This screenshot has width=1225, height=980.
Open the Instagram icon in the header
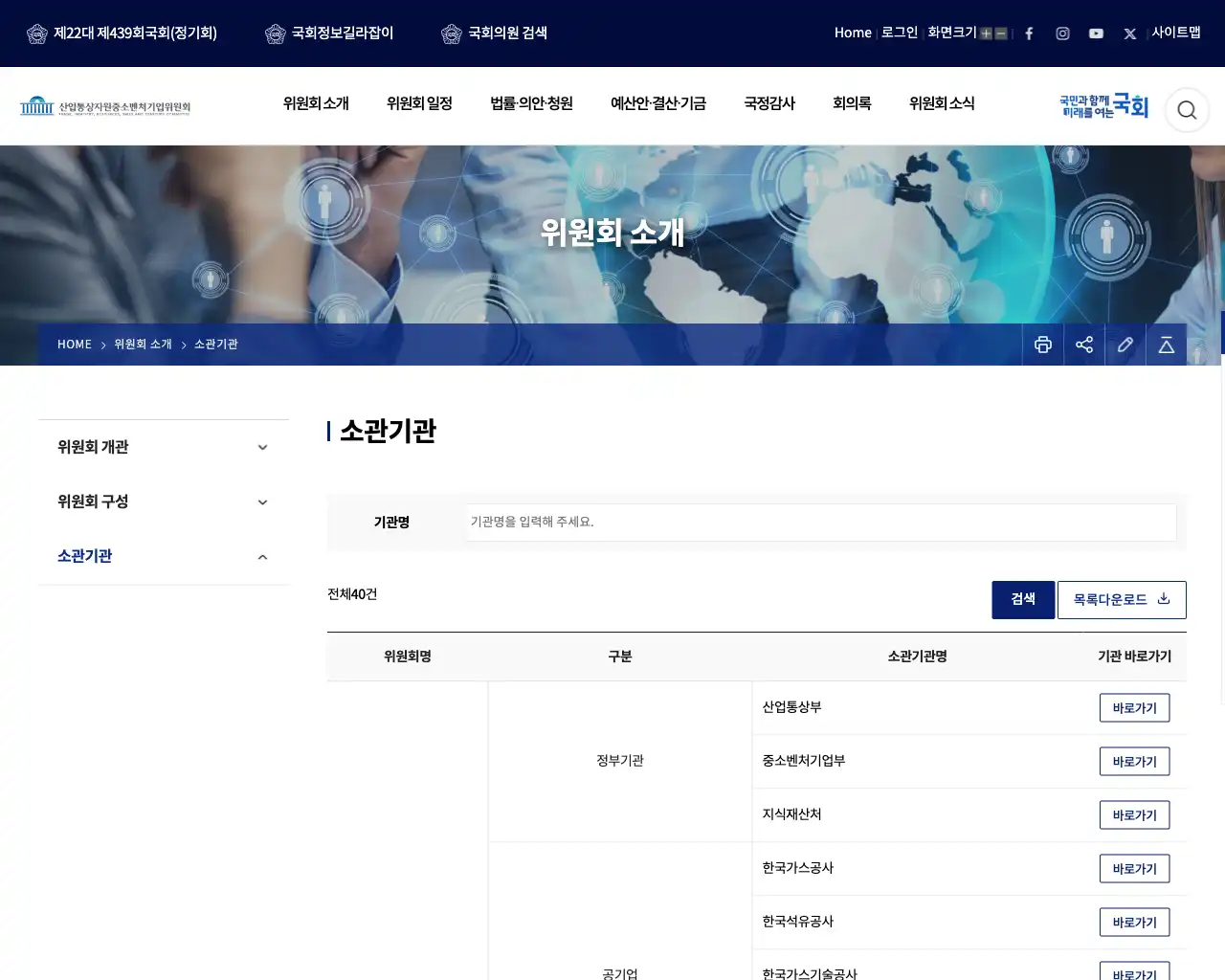1062,33
